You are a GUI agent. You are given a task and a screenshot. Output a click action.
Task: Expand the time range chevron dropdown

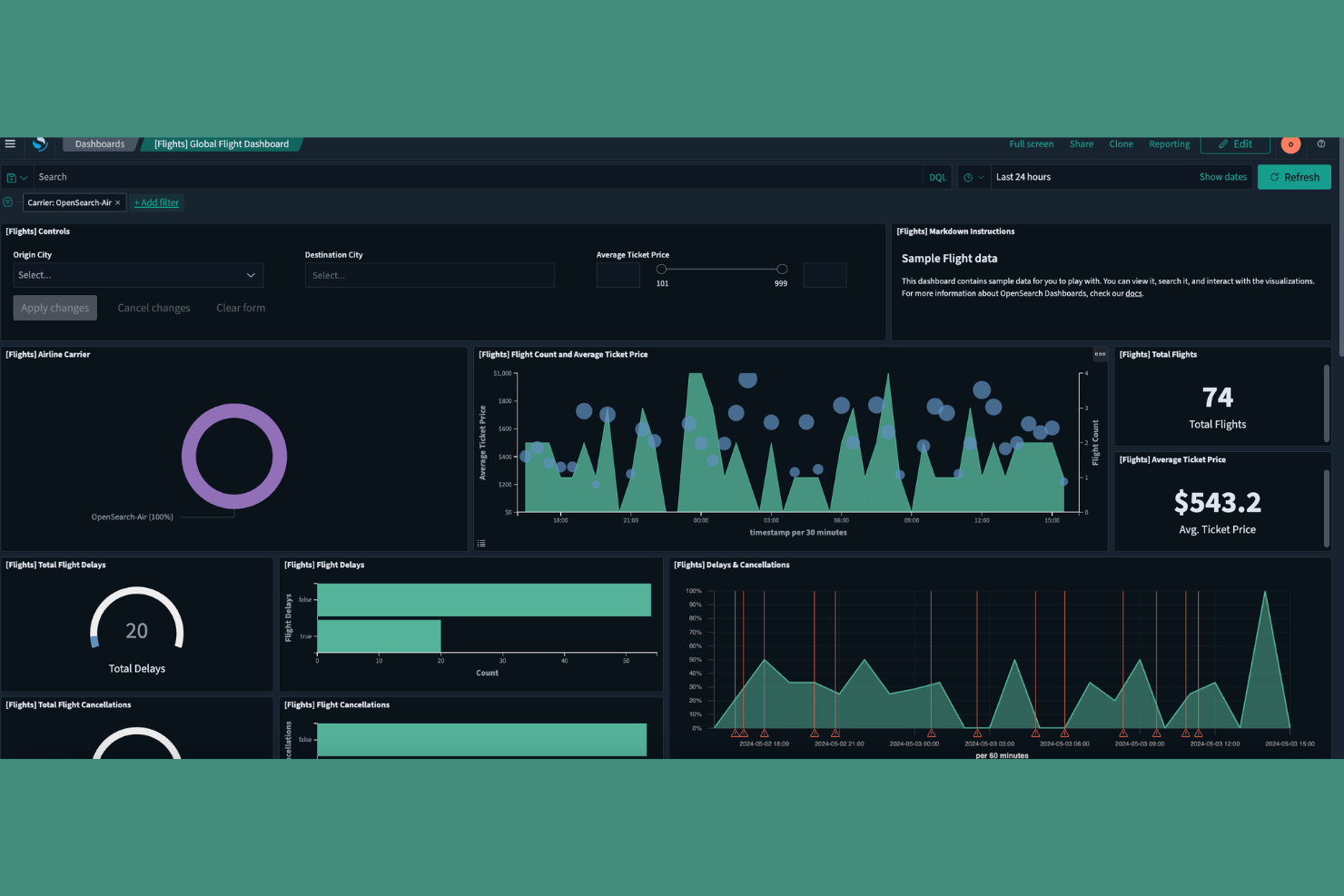[982, 177]
